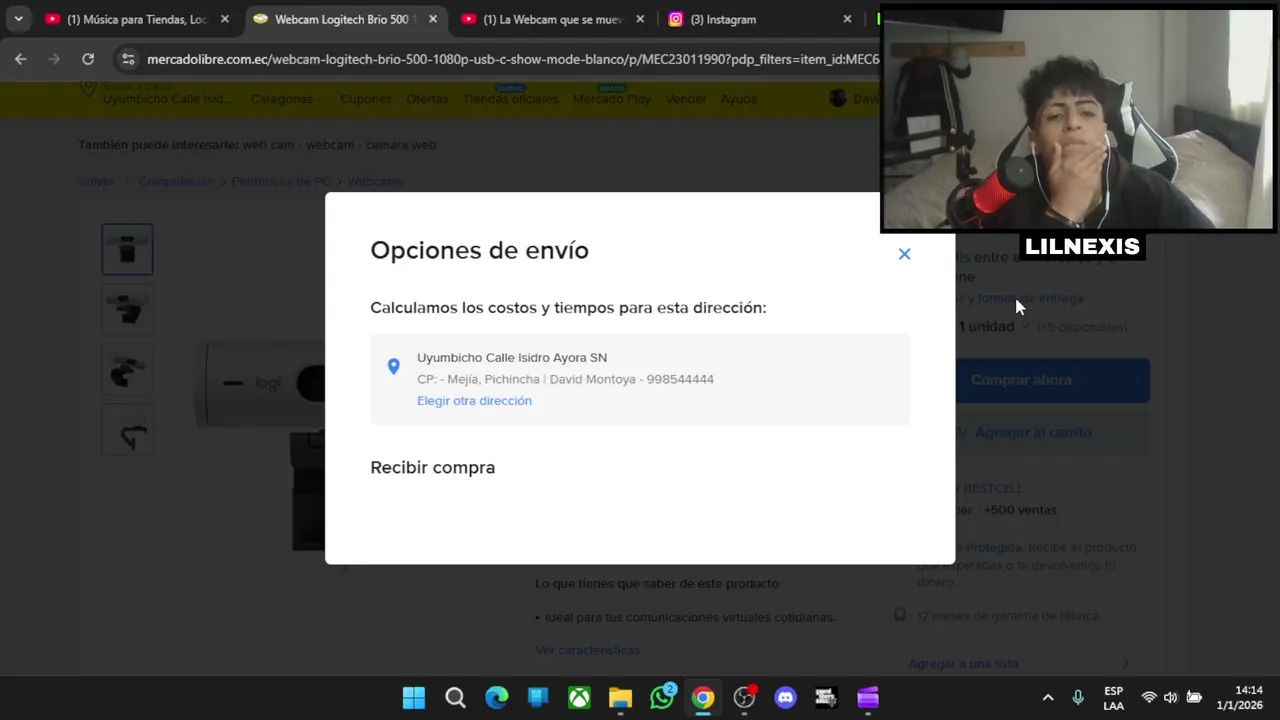This screenshot has width=1280, height=720.
Task: Close the Webcam Logitech Brio 500 tab
Action: pos(432,19)
